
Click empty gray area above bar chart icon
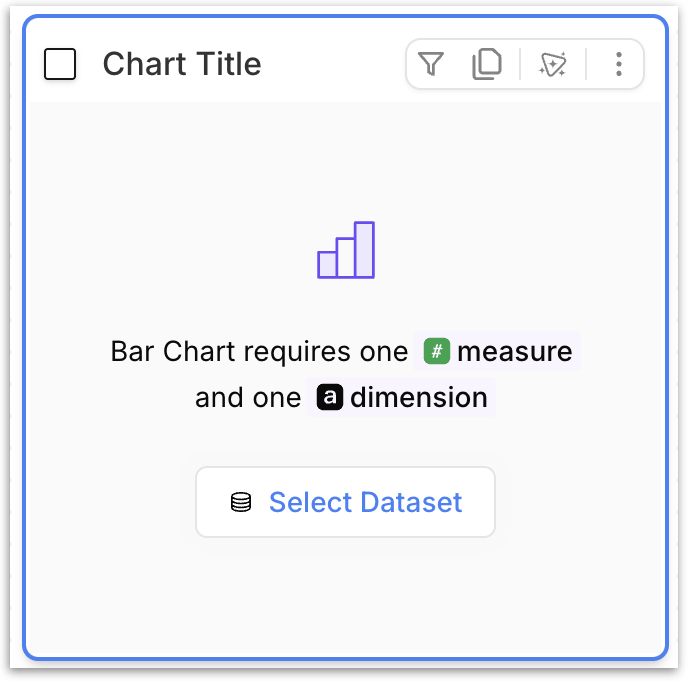click(x=345, y=160)
